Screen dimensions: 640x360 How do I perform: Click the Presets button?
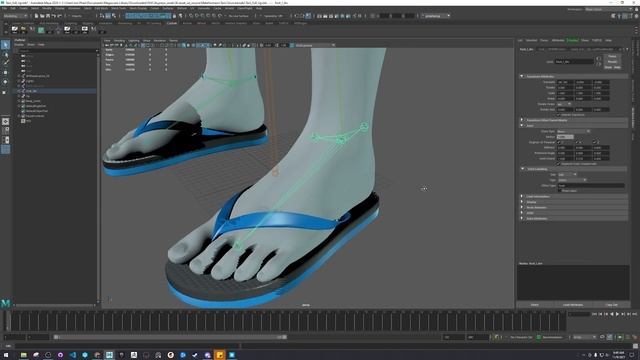(612, 62)
